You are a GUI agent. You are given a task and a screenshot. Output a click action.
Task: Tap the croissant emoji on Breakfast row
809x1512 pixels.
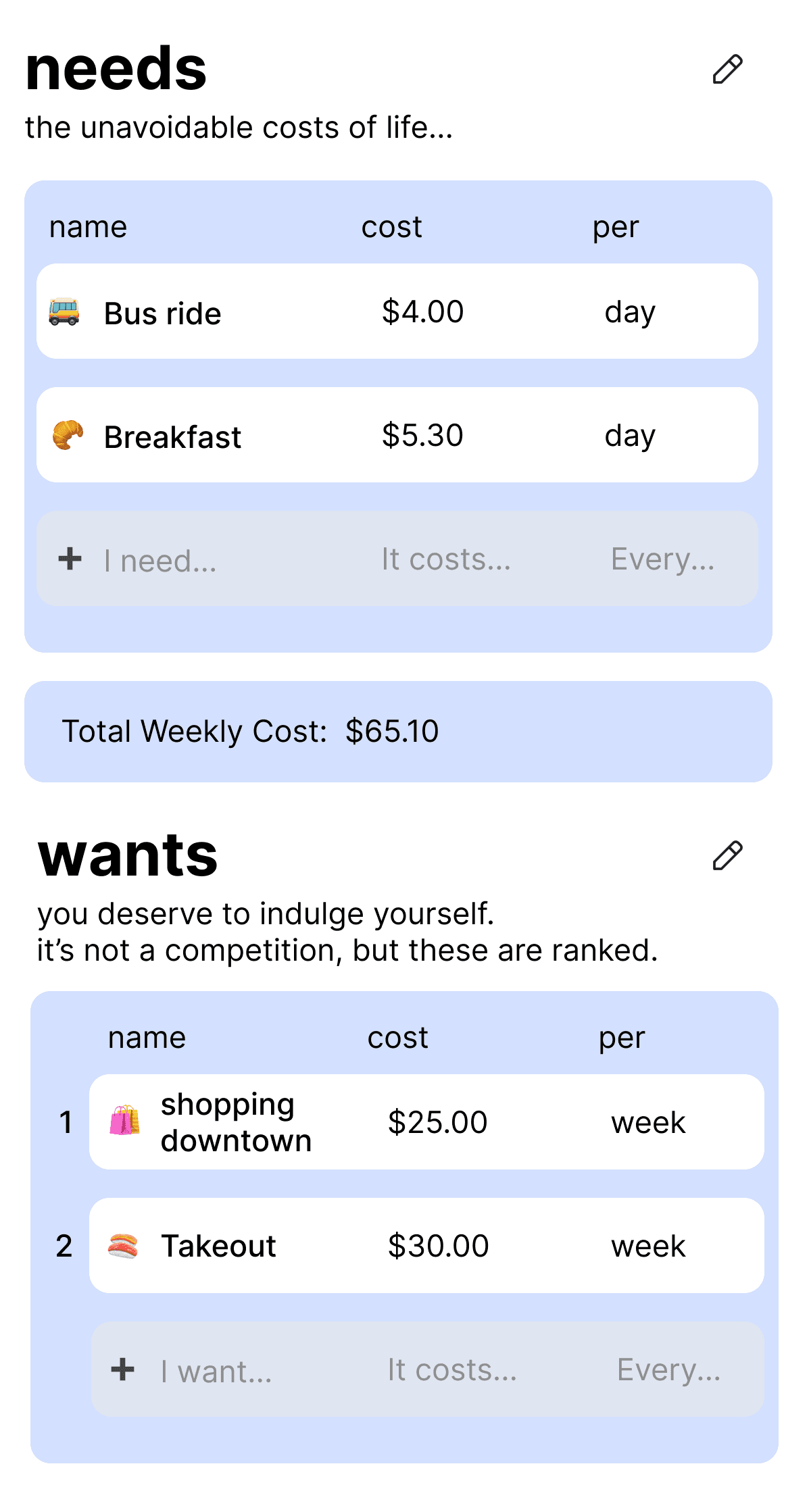(x=68, y=435)
